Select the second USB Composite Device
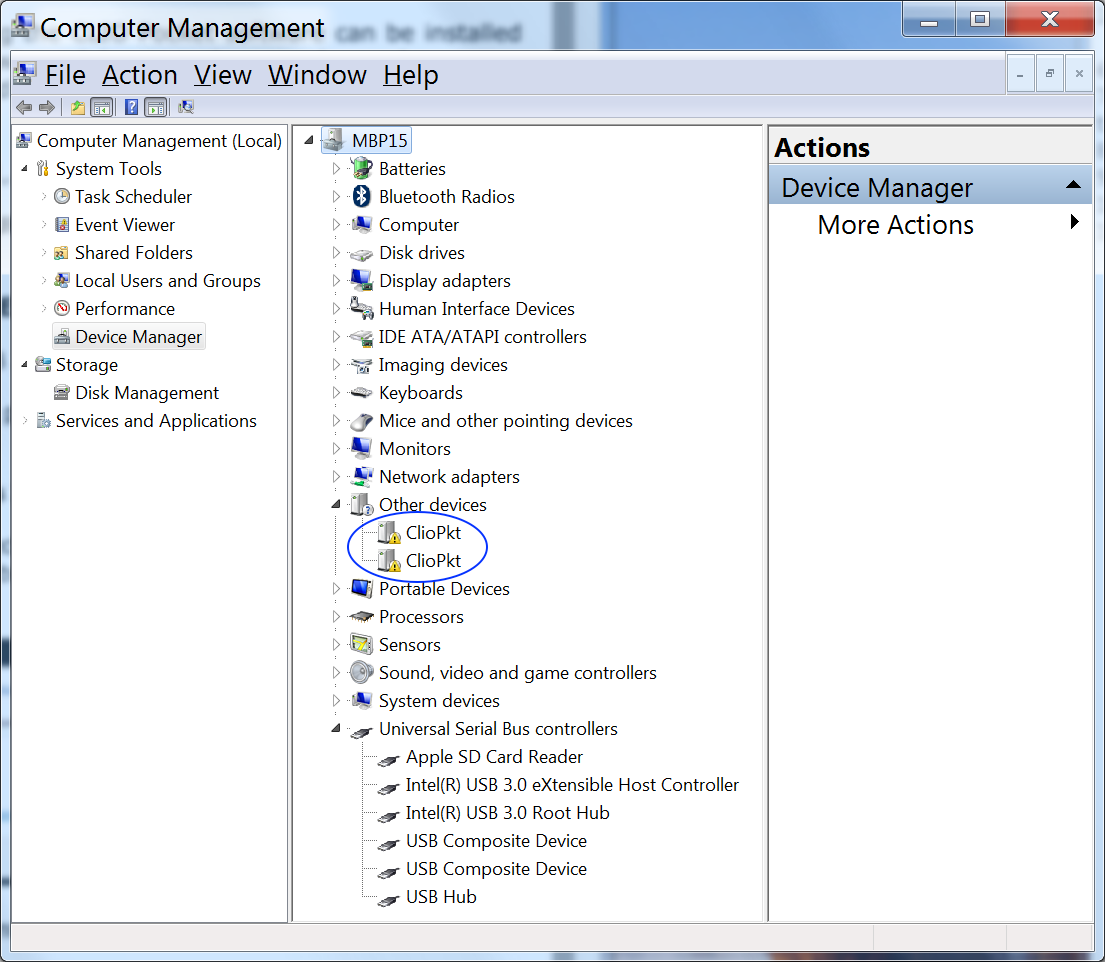This screenshot has height=962, width=1105. click(496, 869)
